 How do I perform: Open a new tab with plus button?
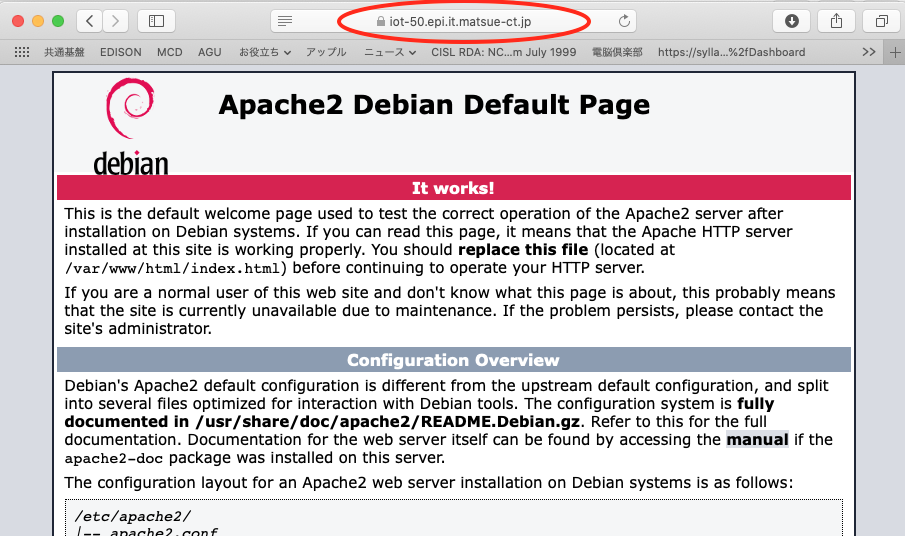pos(895,52)
